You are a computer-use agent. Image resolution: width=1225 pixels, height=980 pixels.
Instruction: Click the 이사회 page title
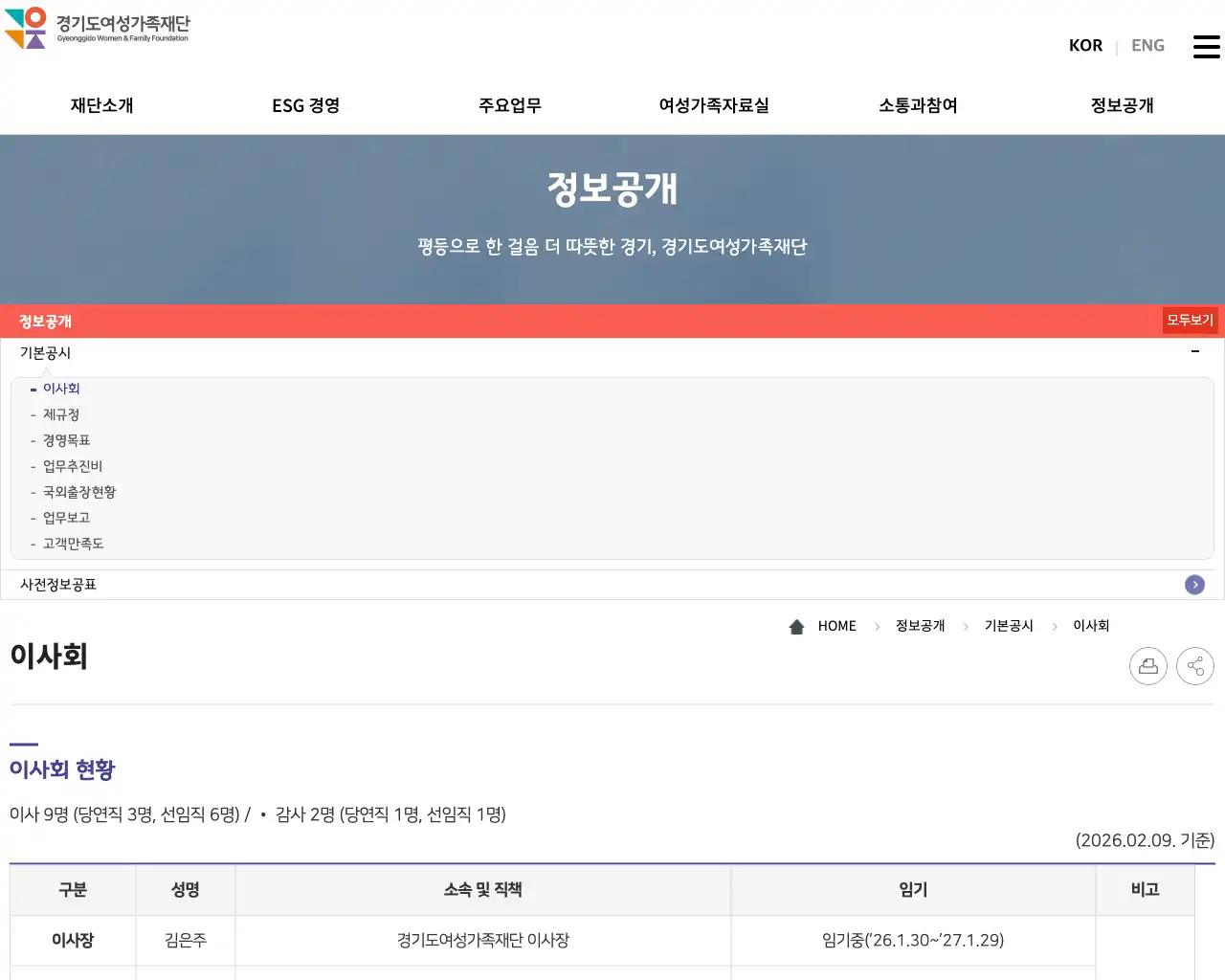(49, 657)
